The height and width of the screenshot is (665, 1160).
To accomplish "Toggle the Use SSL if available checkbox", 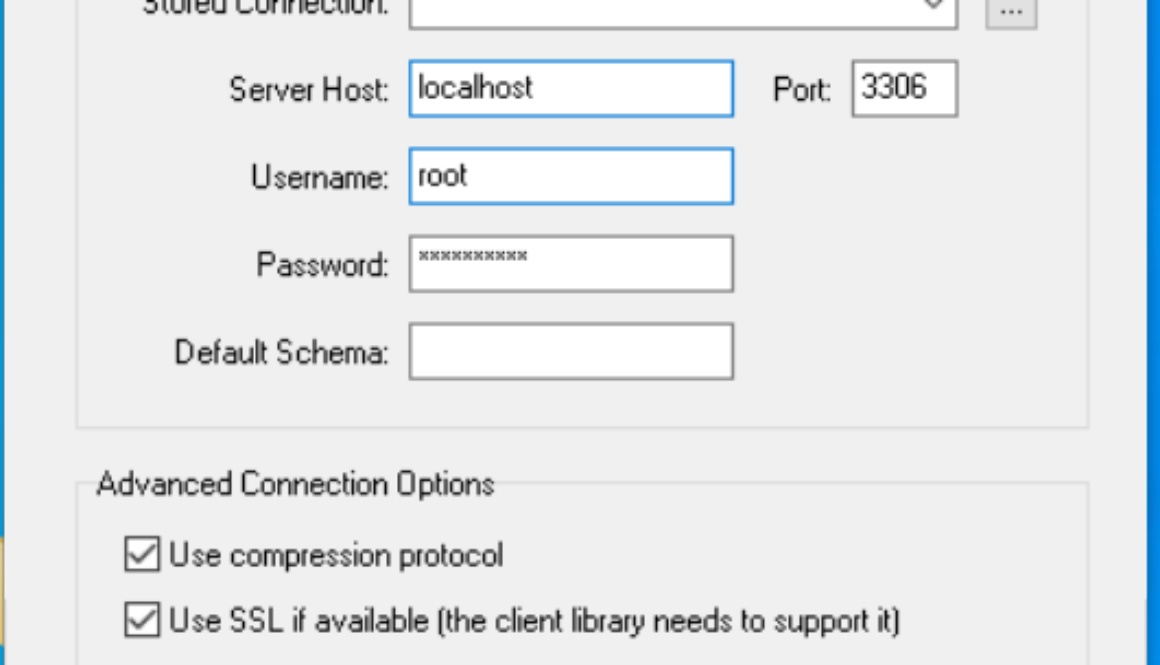I will coord(142,621).
